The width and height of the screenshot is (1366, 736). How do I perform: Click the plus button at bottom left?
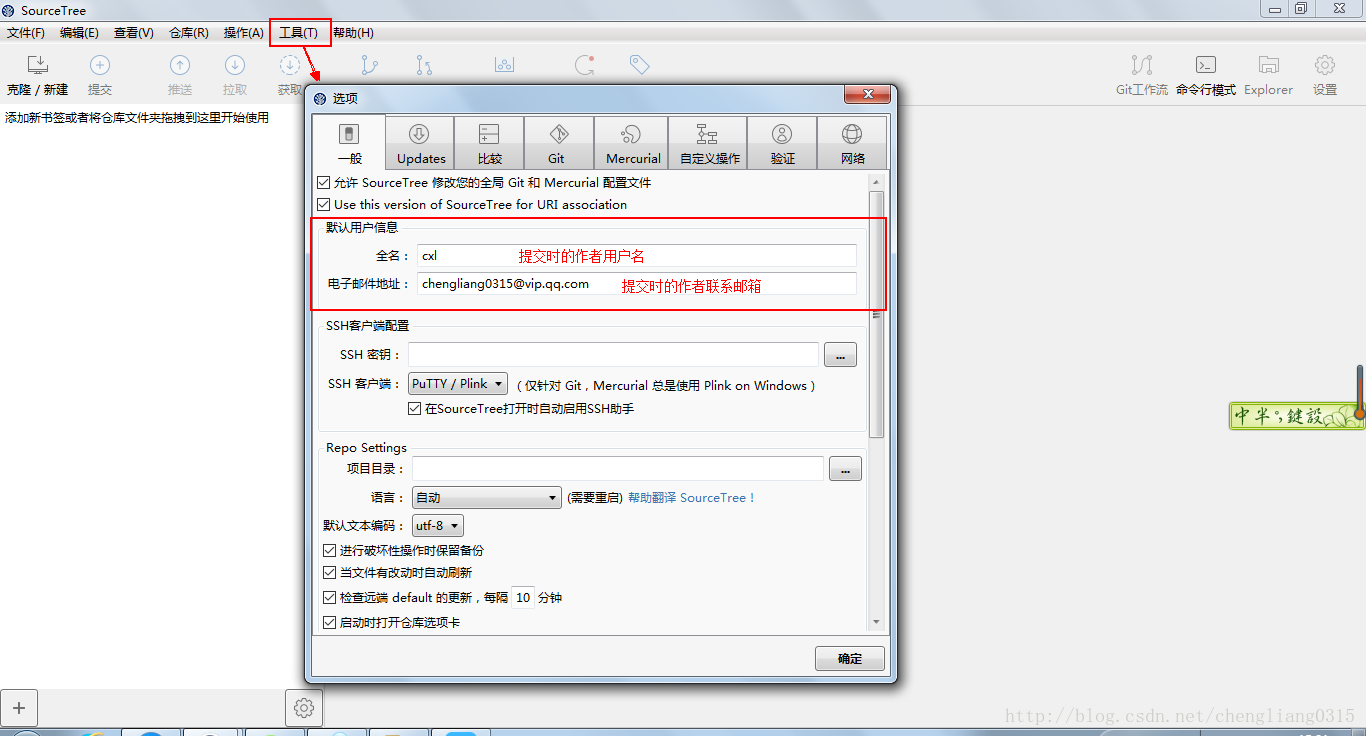[x=19, y=708]
